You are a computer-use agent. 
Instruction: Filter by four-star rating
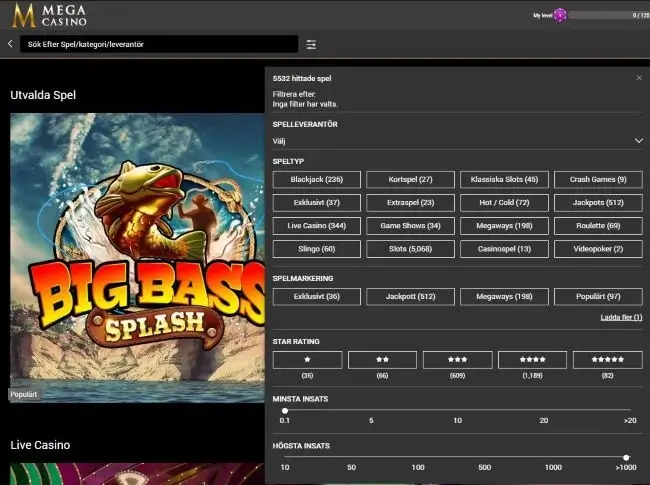pos(532,360)
